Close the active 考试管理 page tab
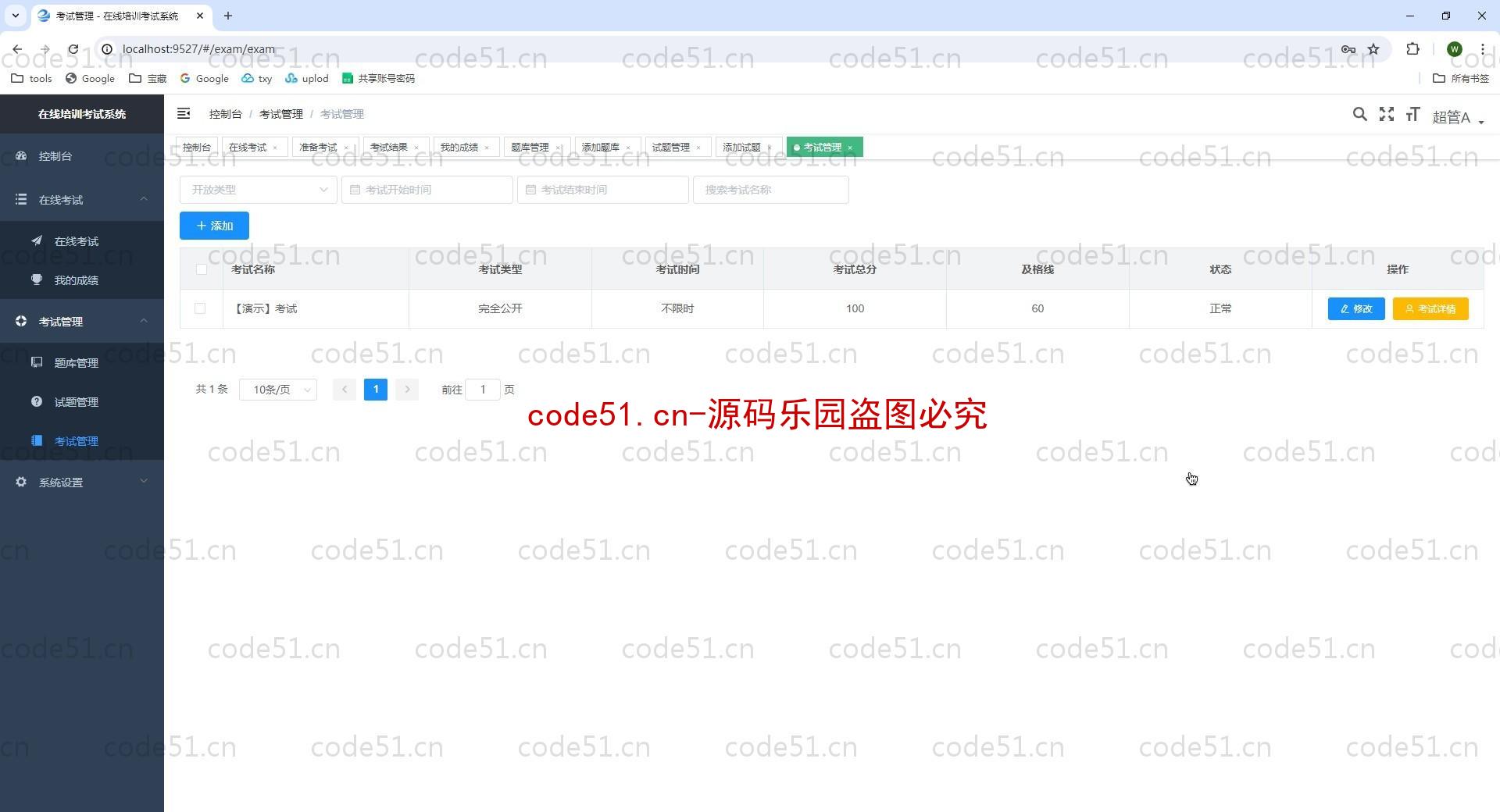The width and height of the screenshot is (1500, 812). pyautogui.click(x=850, y=148)
